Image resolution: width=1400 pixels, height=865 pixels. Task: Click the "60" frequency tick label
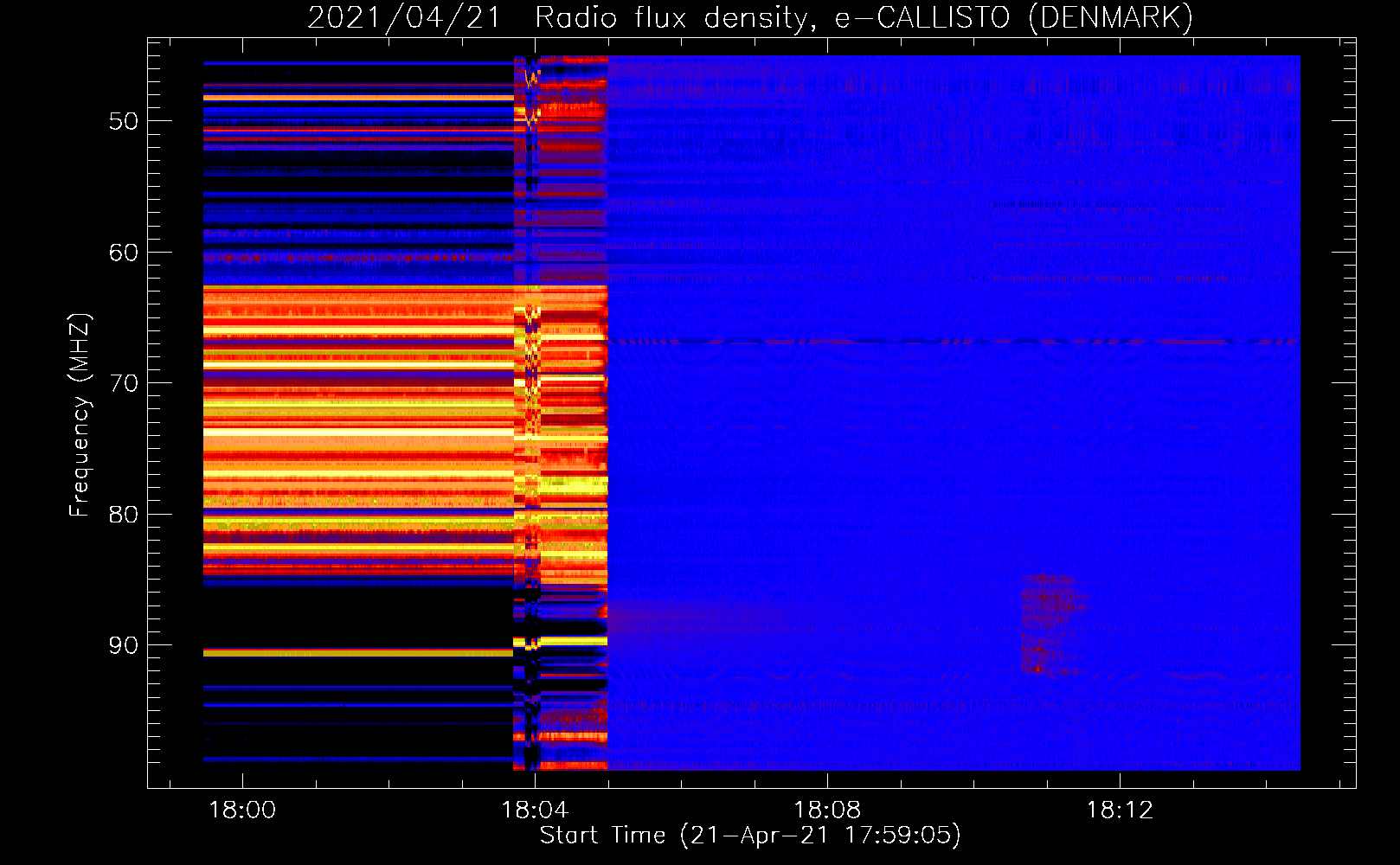(124, 253)
